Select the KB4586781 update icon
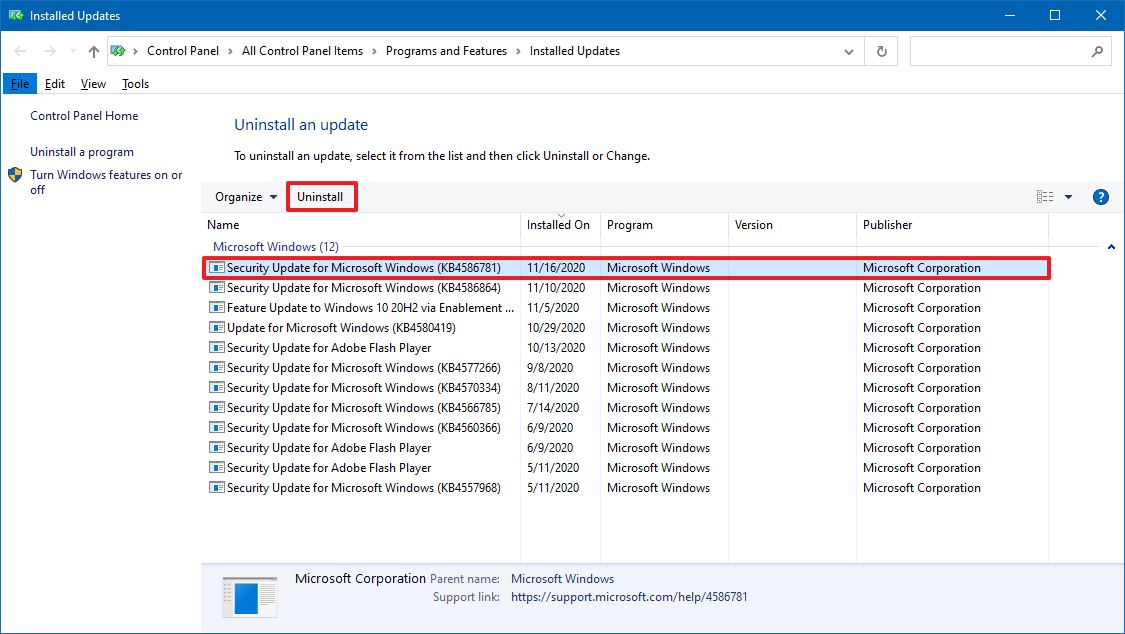The width and height of the screenshot is (1125, 634). coord(217,268)
